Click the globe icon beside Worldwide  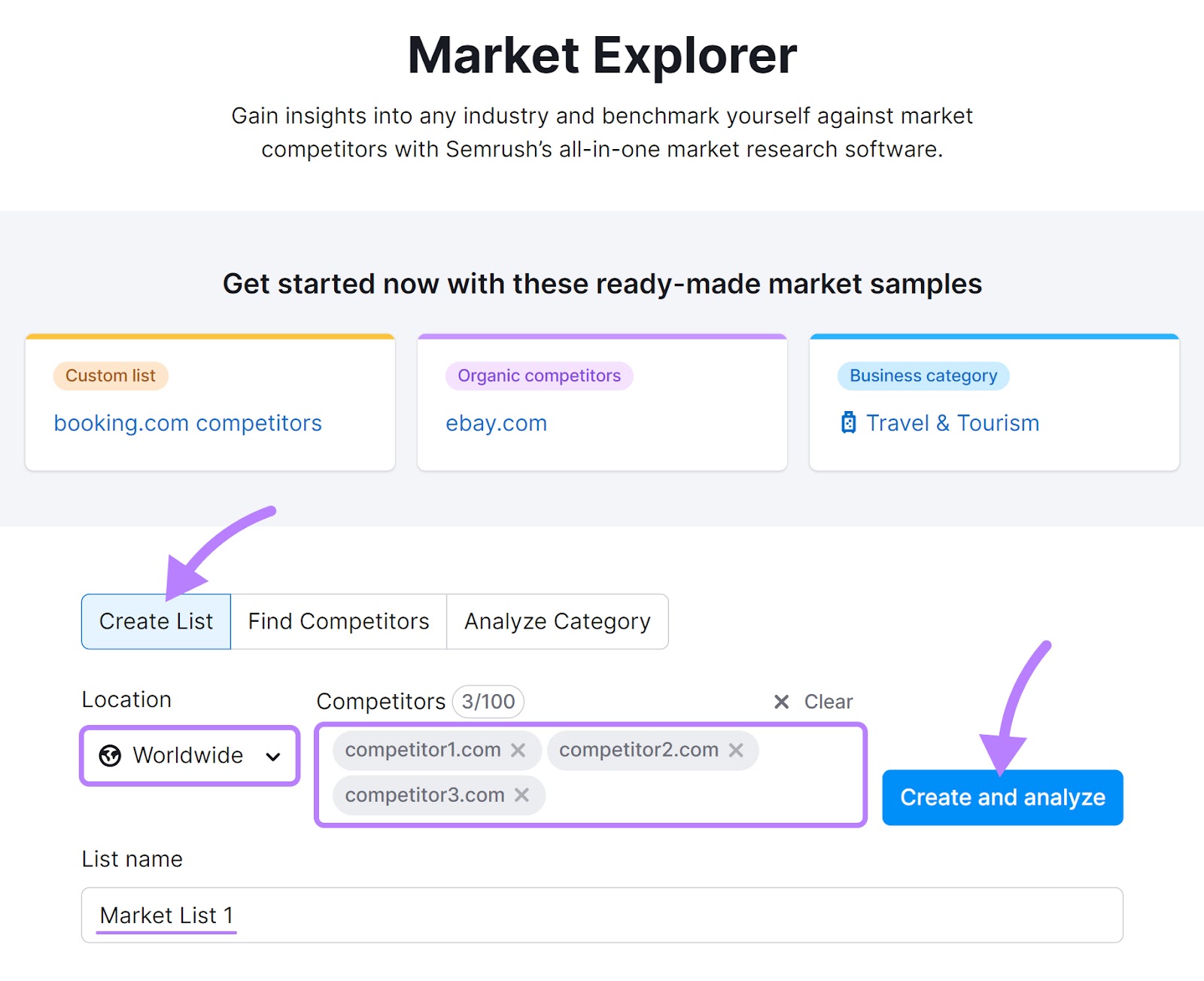click(x=111, y=756)
